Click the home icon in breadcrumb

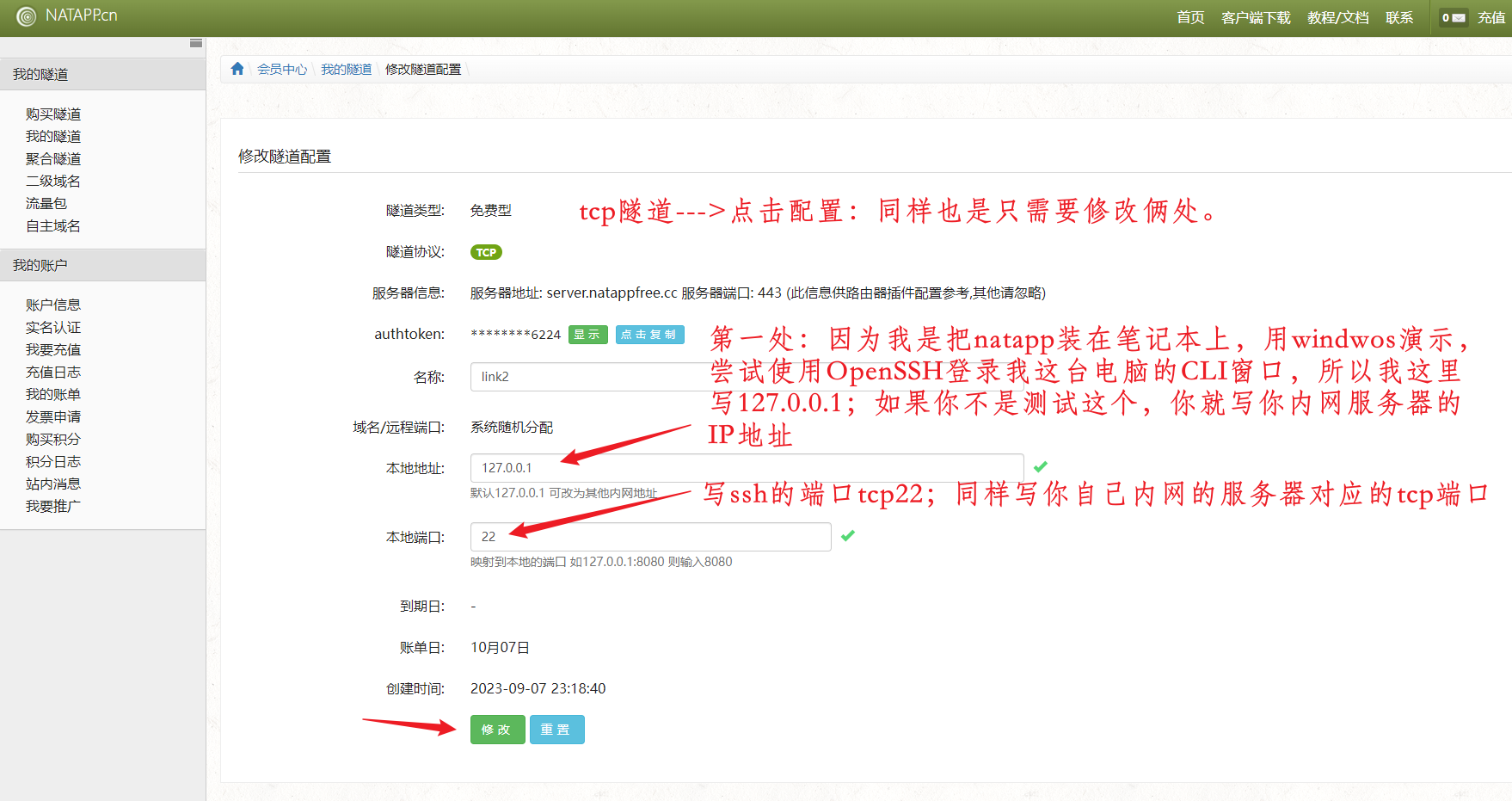click(x=237, y=69)
